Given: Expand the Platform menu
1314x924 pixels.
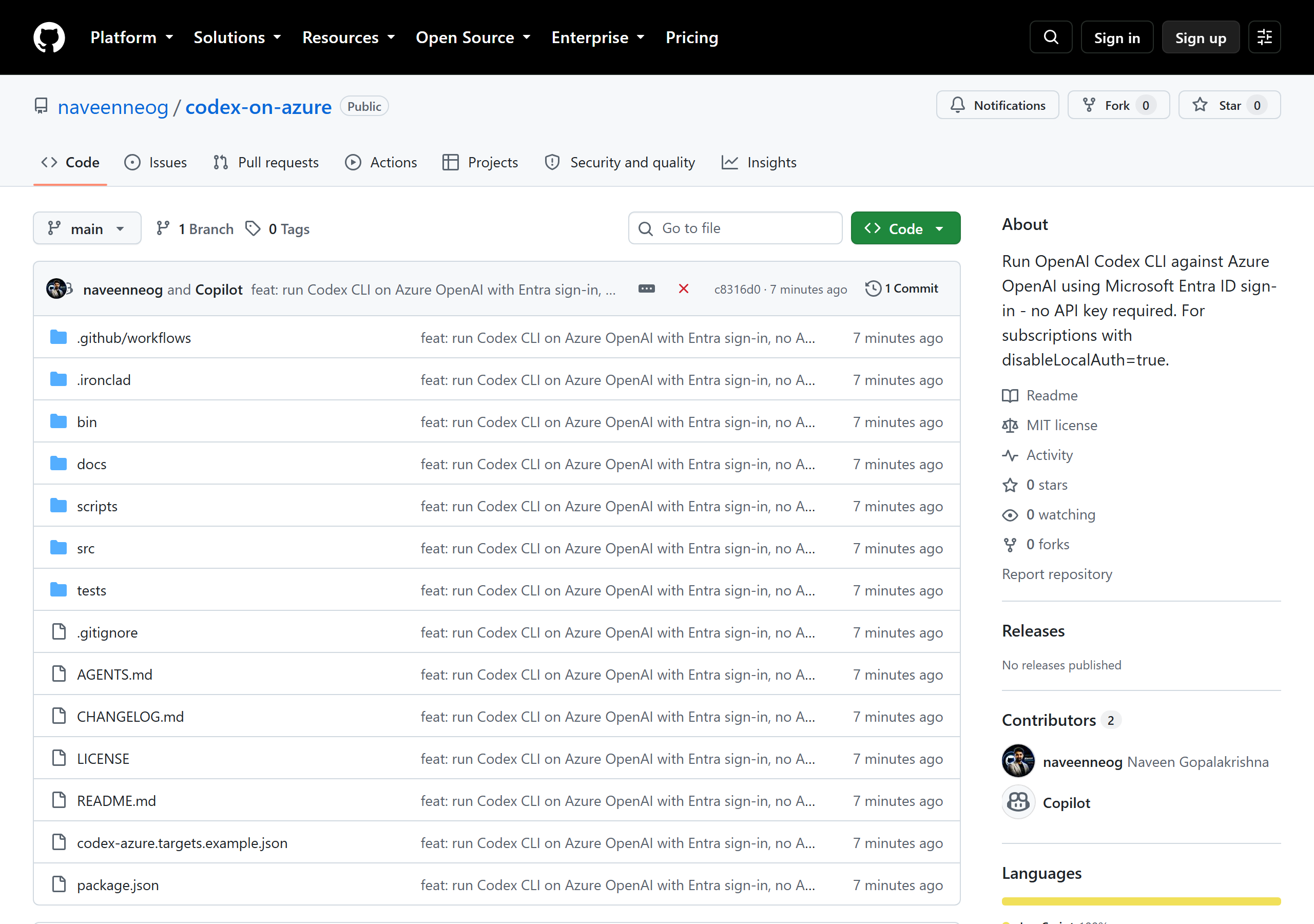Looking at the screenshot, I should (x=131, y=37).
